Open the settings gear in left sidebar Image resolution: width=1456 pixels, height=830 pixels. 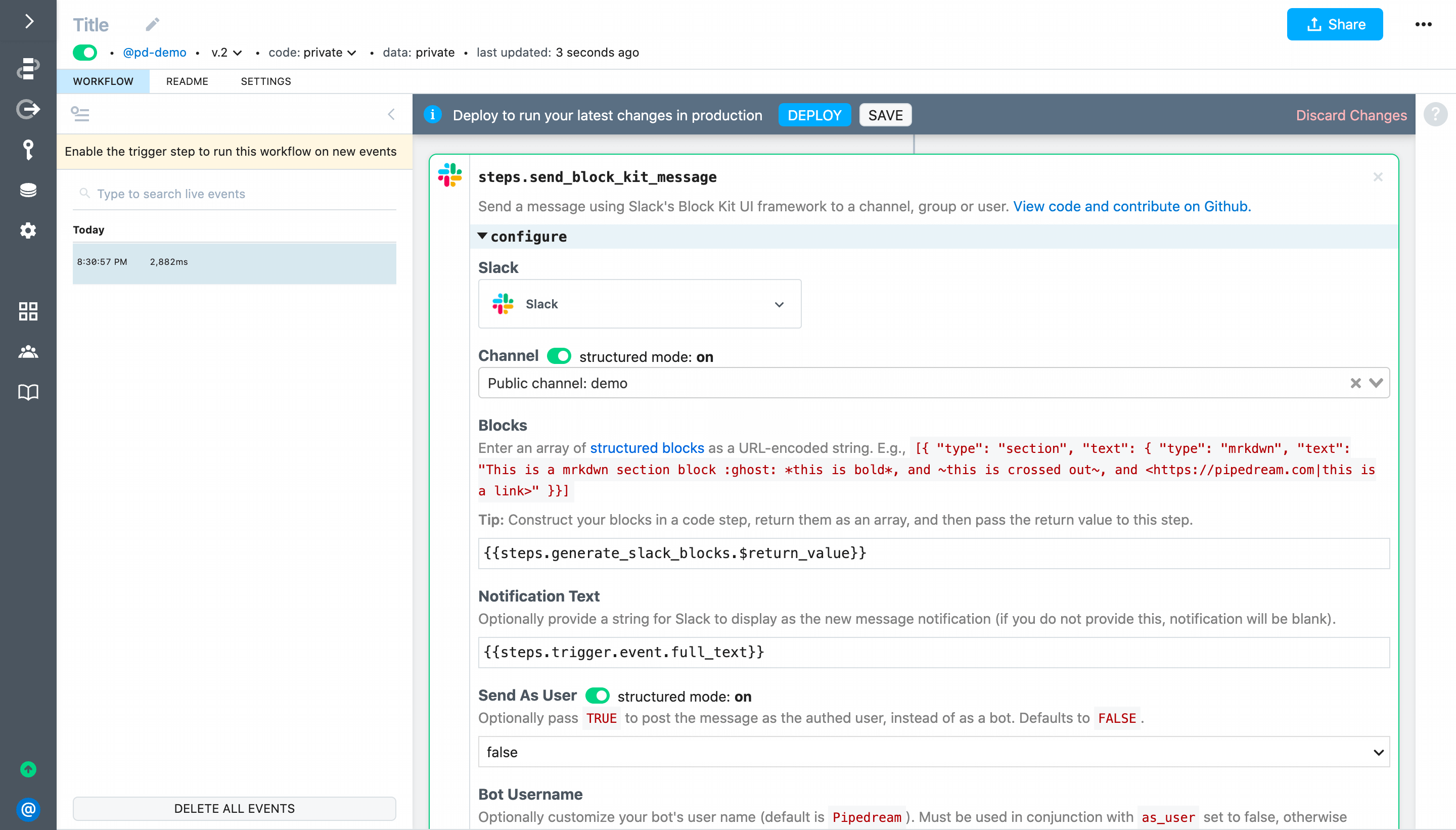click(x=28, y=230)
